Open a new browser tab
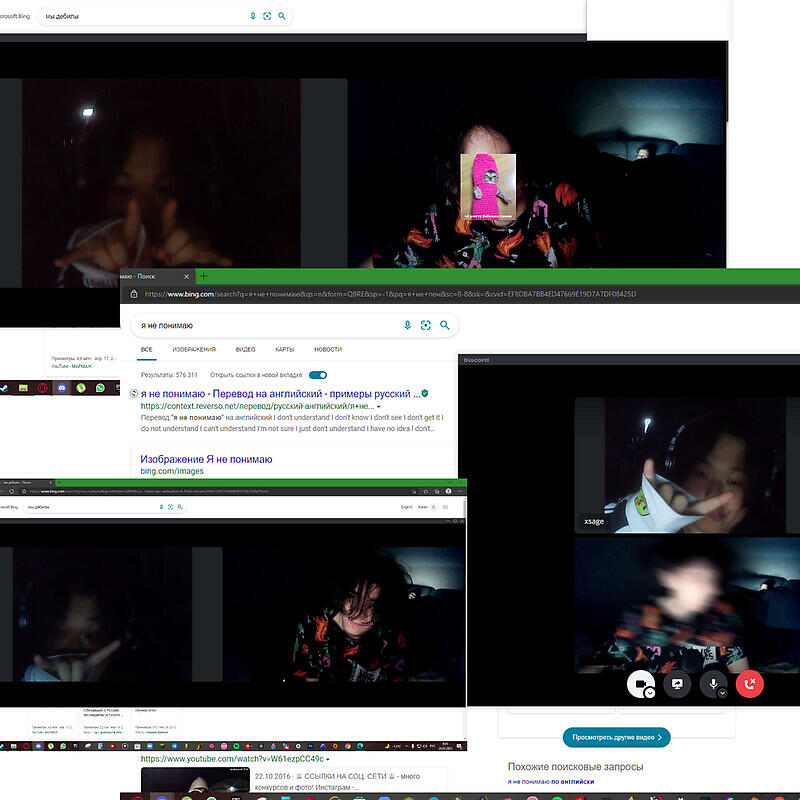 coord(203,276)
